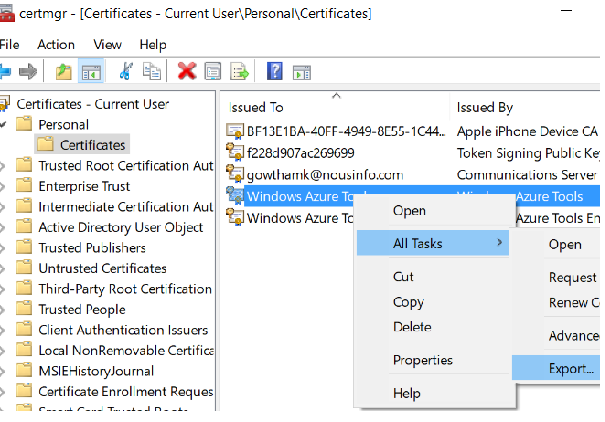
Task: Click the Copy toolbar icon
Action: pos(151,71)
